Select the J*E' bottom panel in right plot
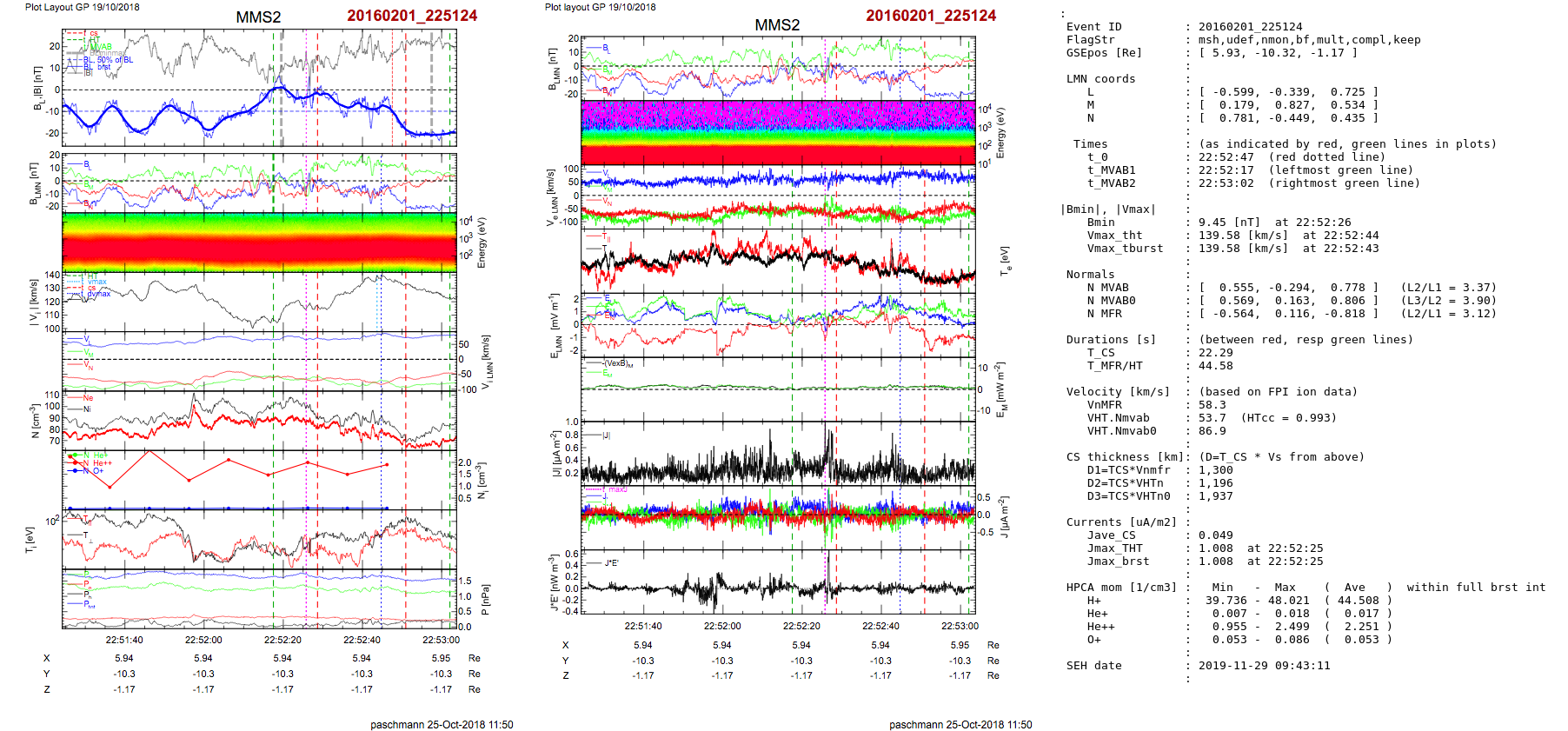Viewport: 1568px width, 731px height. [778, 582]
